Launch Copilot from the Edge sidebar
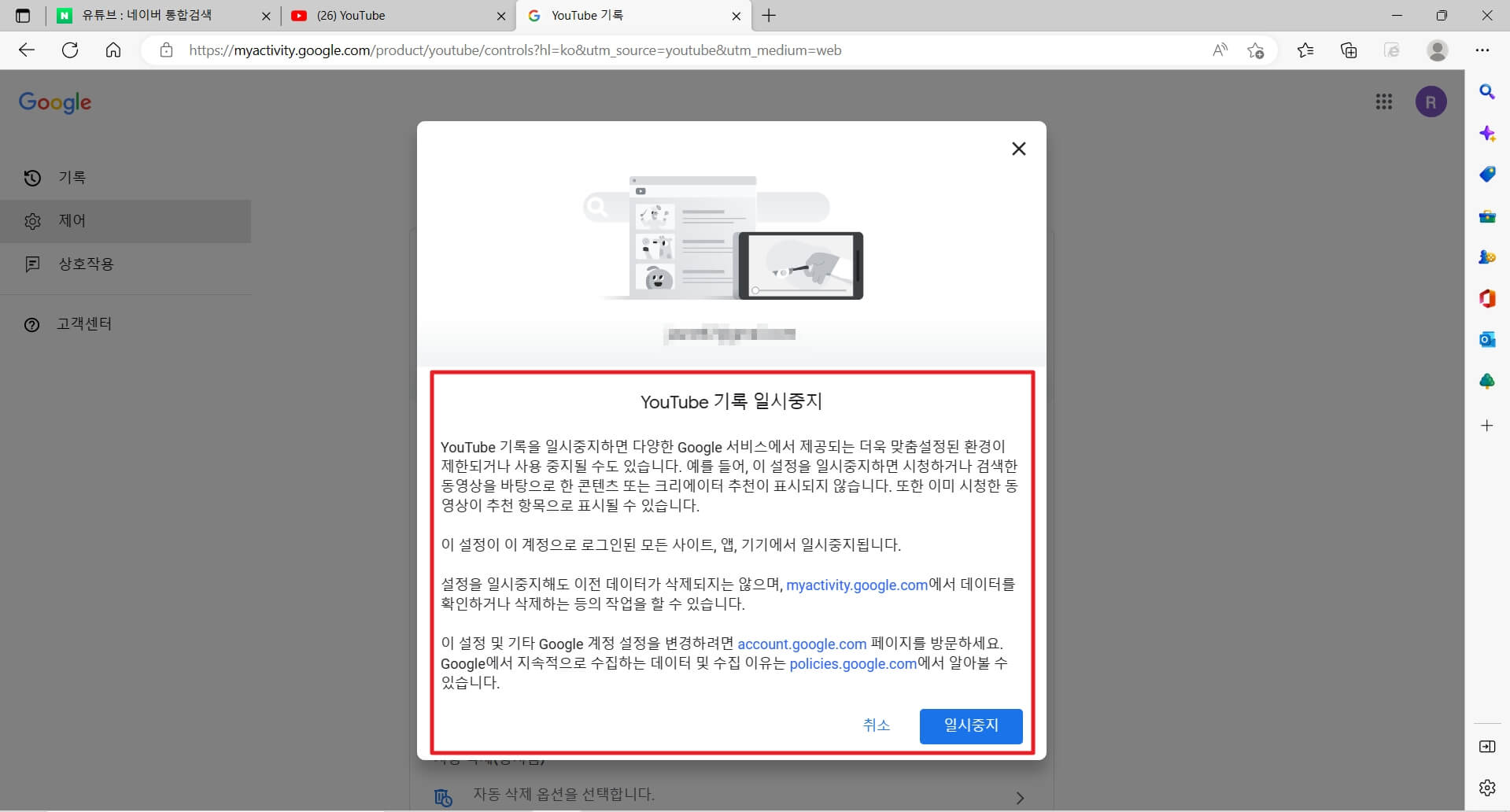The image size is (1510, 812). pyautogui.click(x=1486, y=133)
